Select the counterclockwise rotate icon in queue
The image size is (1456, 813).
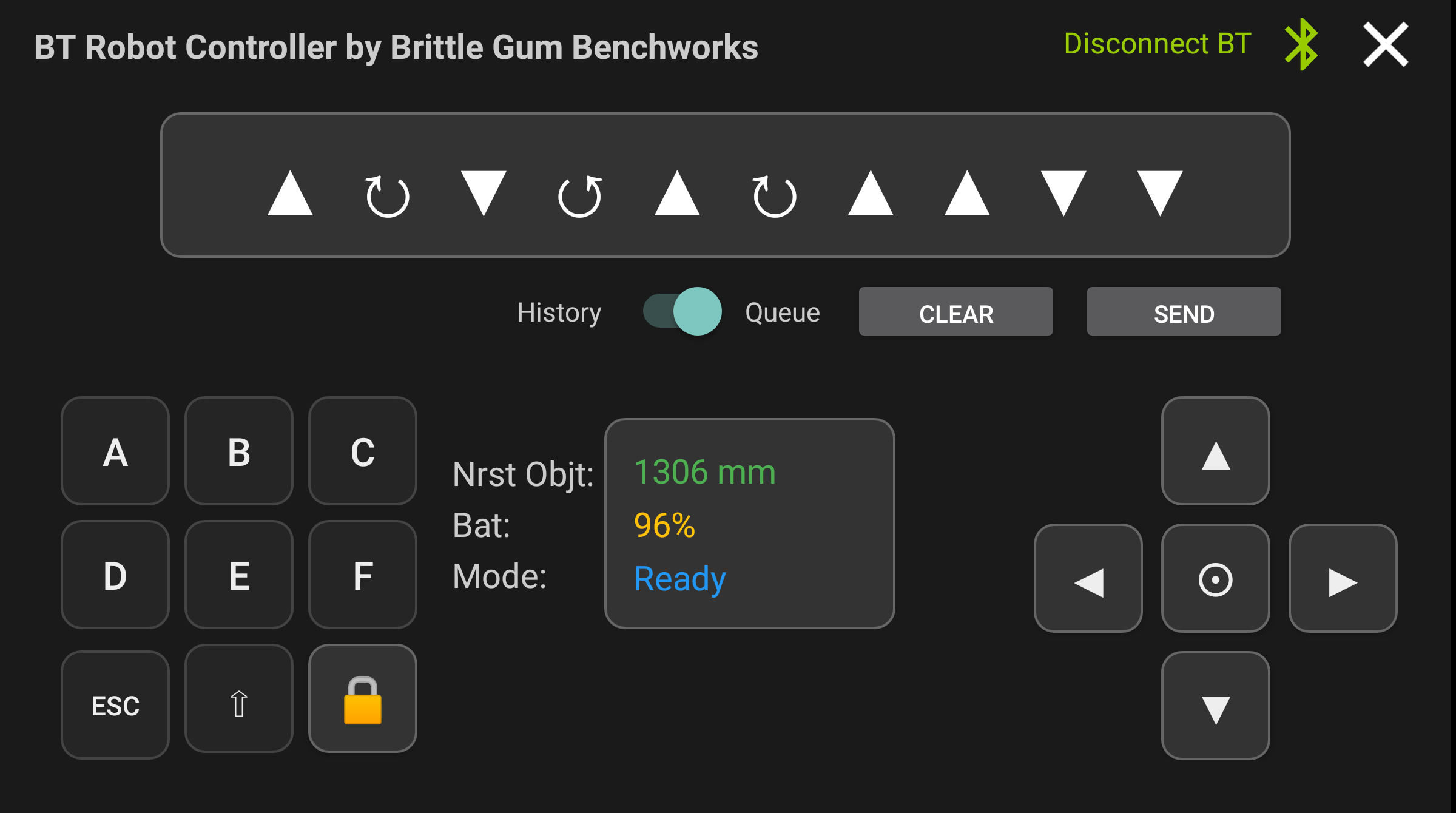[x=580, y=195]
